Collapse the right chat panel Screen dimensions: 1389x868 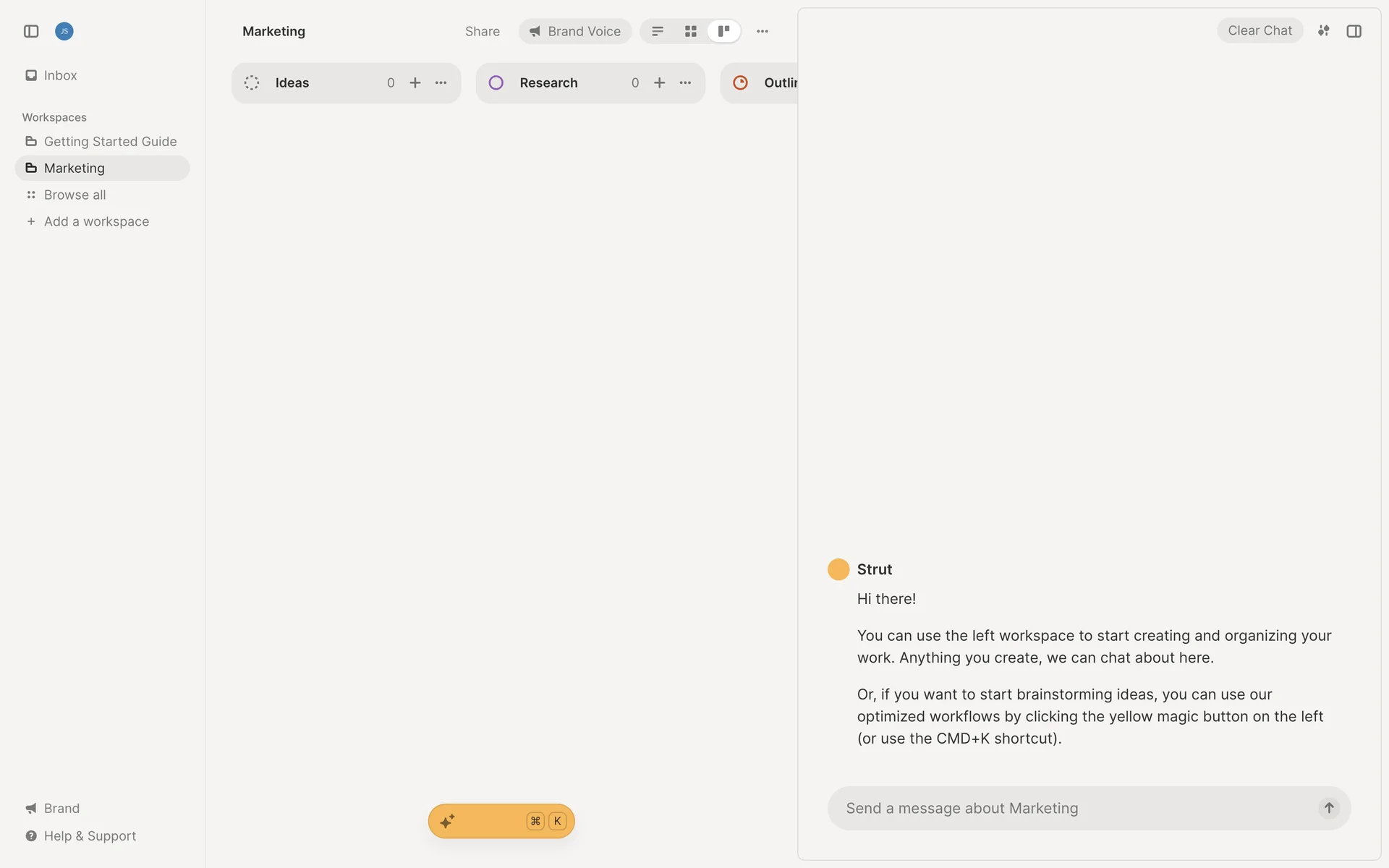pyautogui.click(x=1354, y=31)
